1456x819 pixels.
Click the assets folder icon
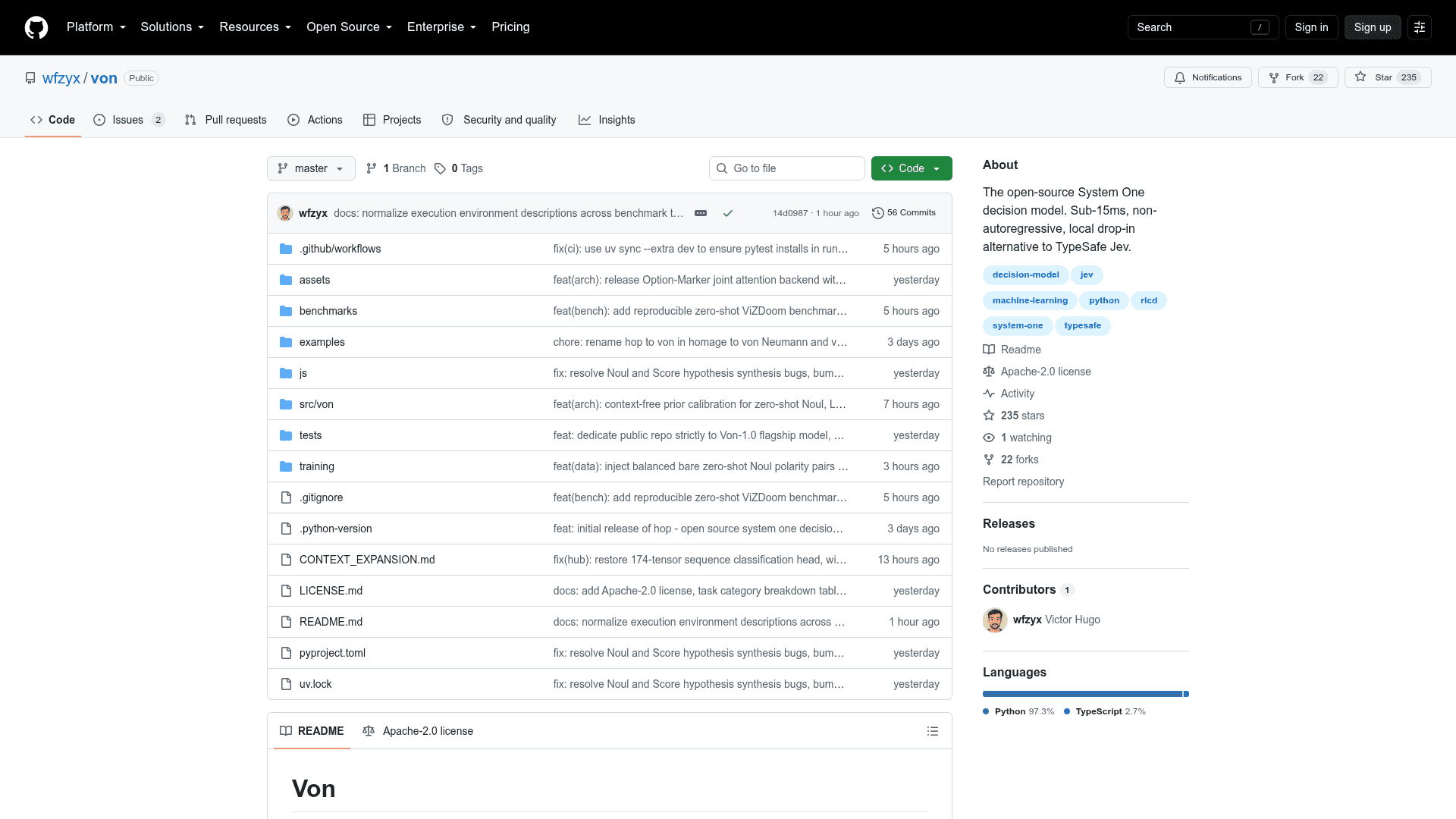286,280
